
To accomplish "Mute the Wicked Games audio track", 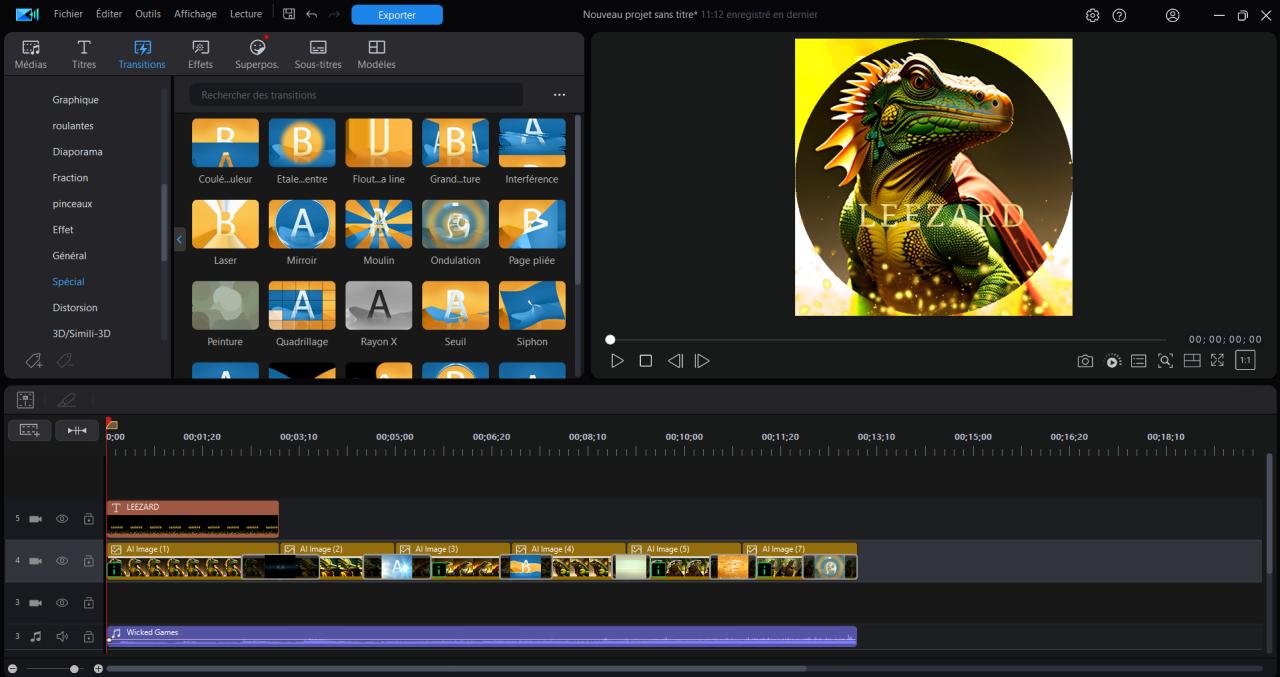I will (x=62, y=636).
